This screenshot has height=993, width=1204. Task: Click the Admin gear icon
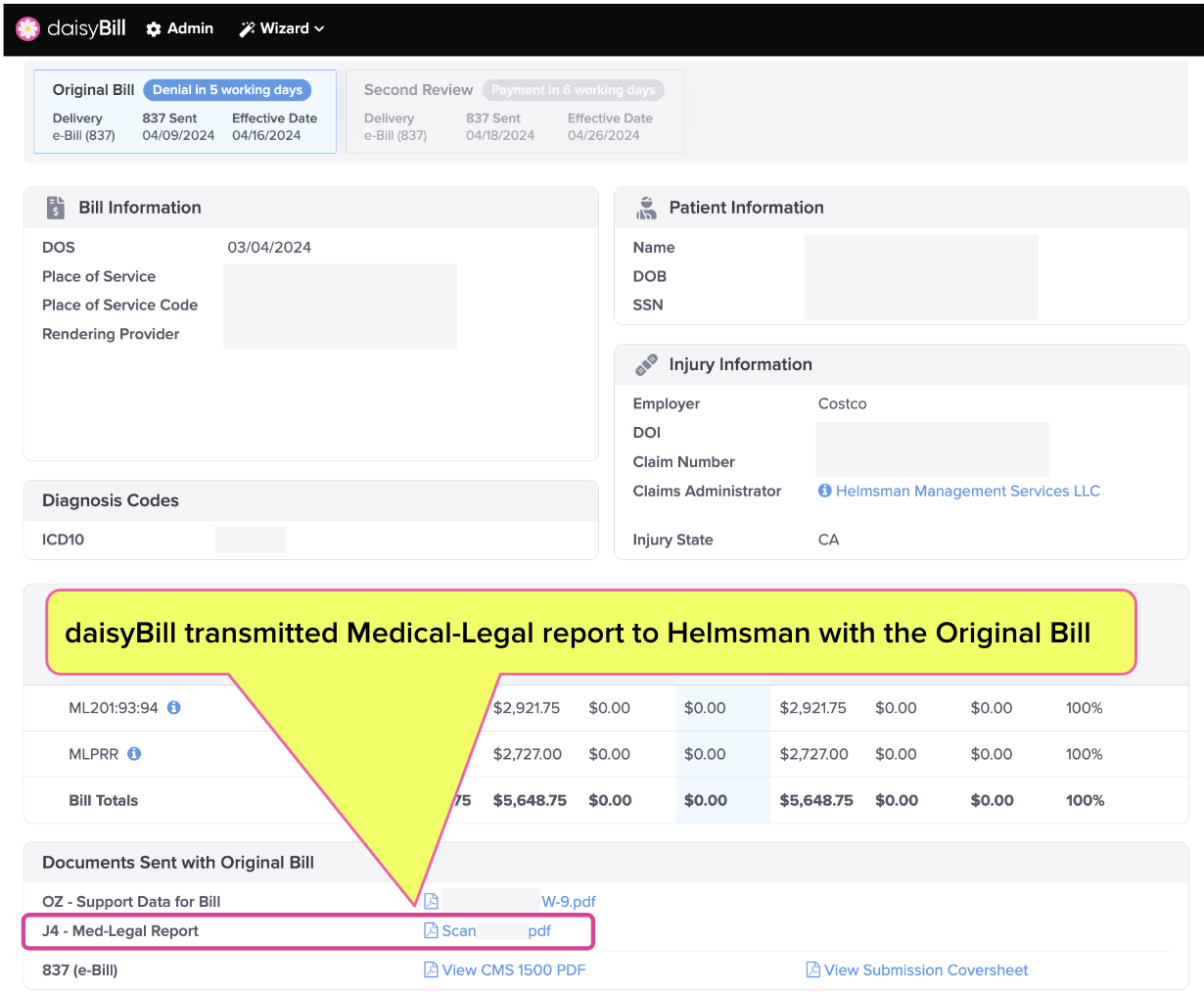(x=154, y=29)
